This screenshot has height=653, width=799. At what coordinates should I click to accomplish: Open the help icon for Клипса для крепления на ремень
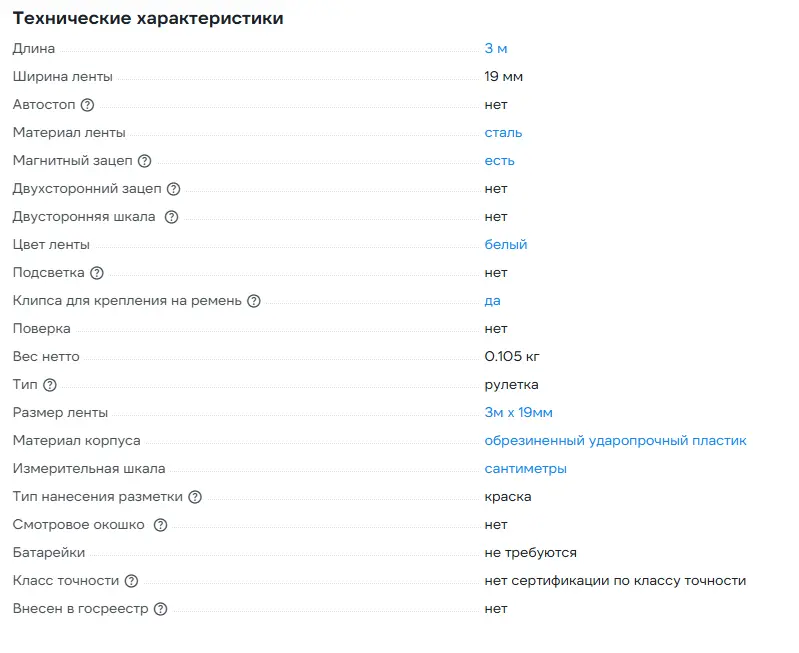pos(253,301)
